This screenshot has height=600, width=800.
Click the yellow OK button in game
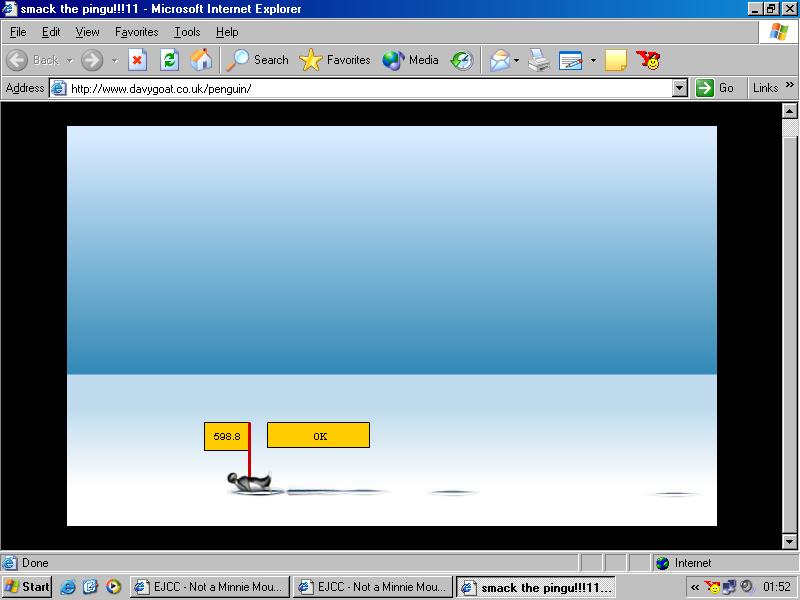(x=318, y=435)
